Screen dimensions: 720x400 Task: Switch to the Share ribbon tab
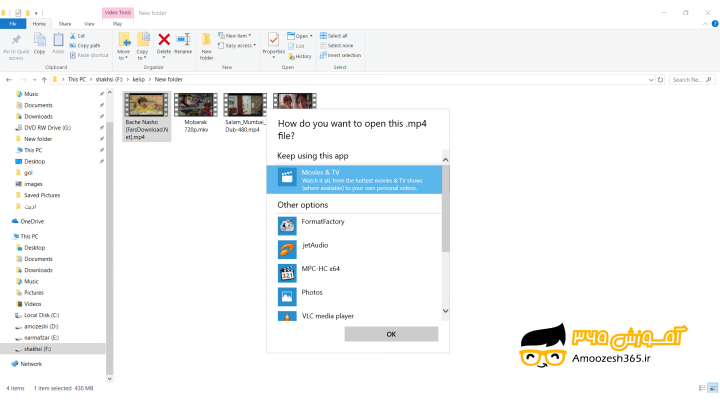click(65, 24)
